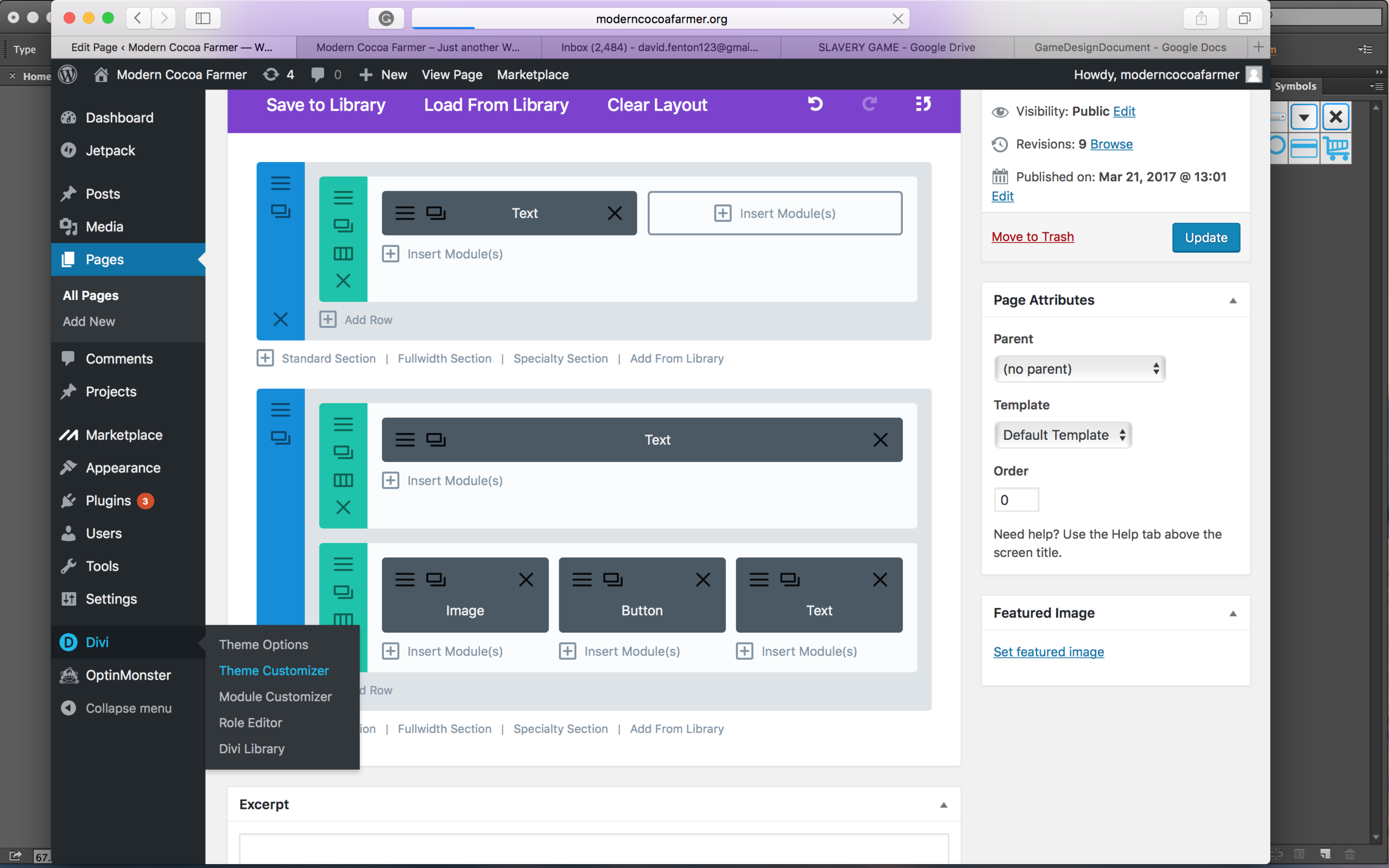Open settings of the Button module
The image size is (1389, 868).
pos(582,580)
